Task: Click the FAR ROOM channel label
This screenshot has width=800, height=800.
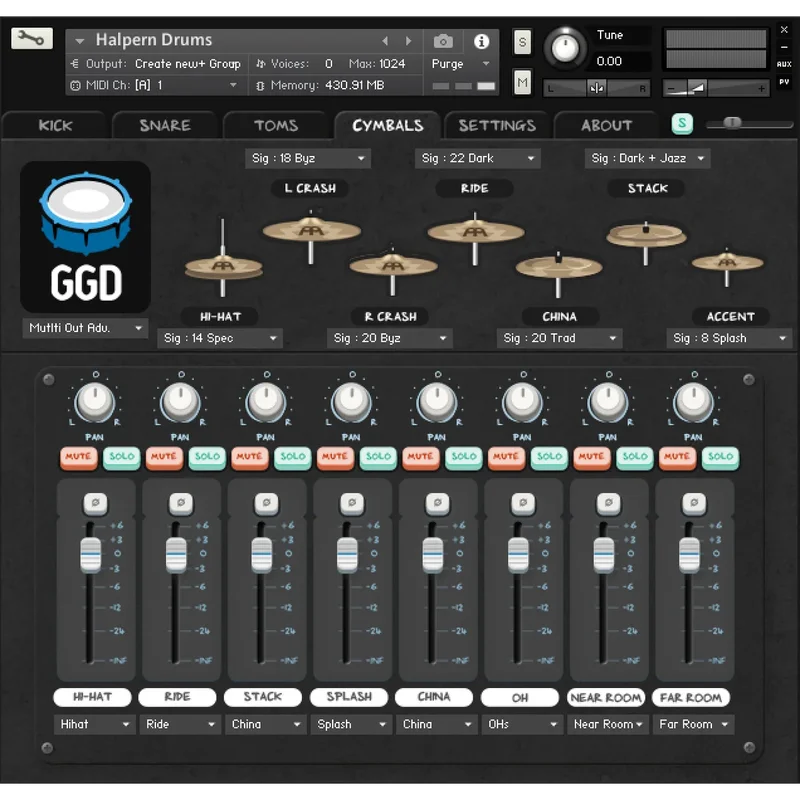Action: coord(691,697)
